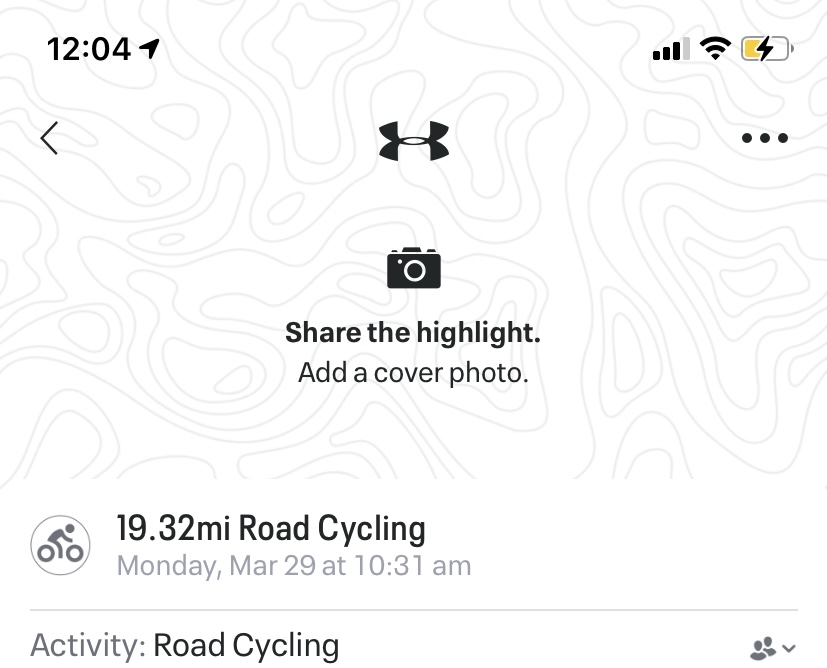Tap the camera icon to add photo
827x668 pixels.
[414, 268]
